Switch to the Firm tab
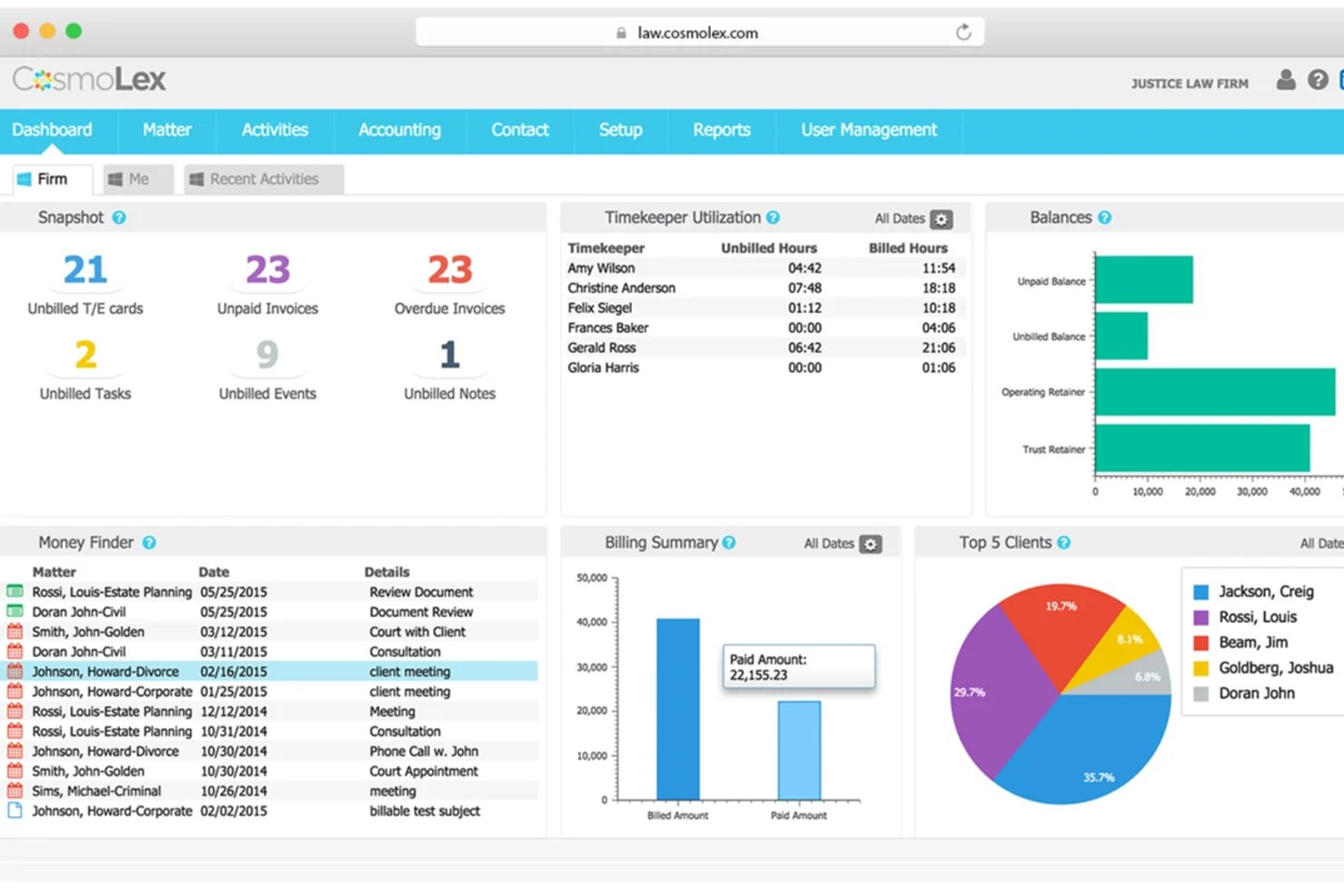The width and height of the screenshot is (1344, 896). point(53,180)
